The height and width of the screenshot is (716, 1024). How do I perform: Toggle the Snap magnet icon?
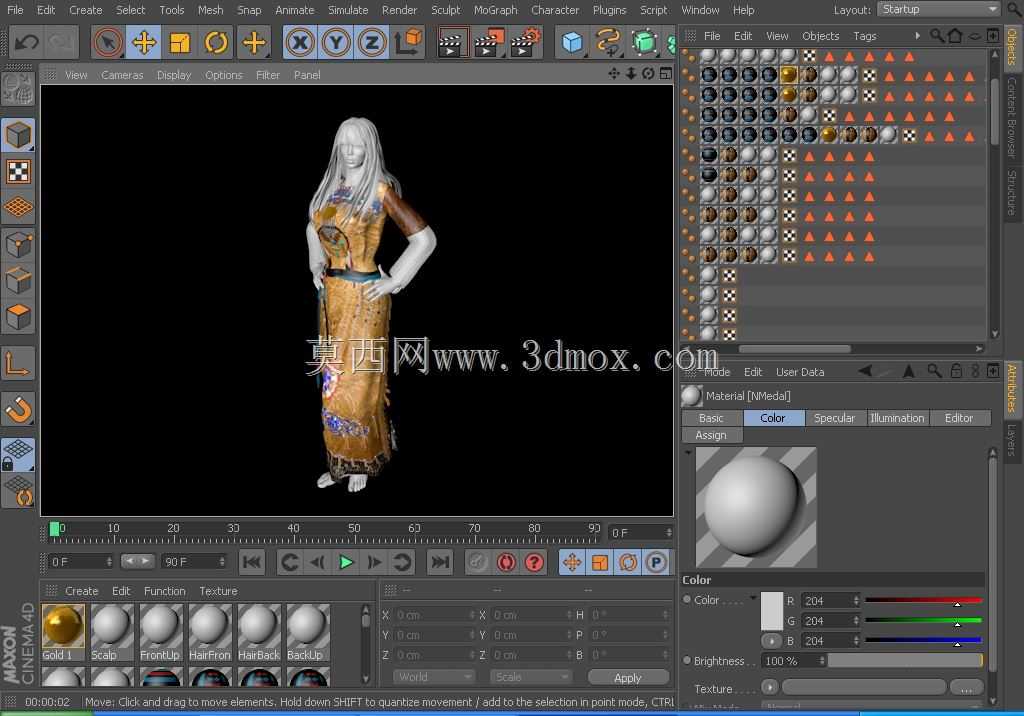(x=18, y=410)
